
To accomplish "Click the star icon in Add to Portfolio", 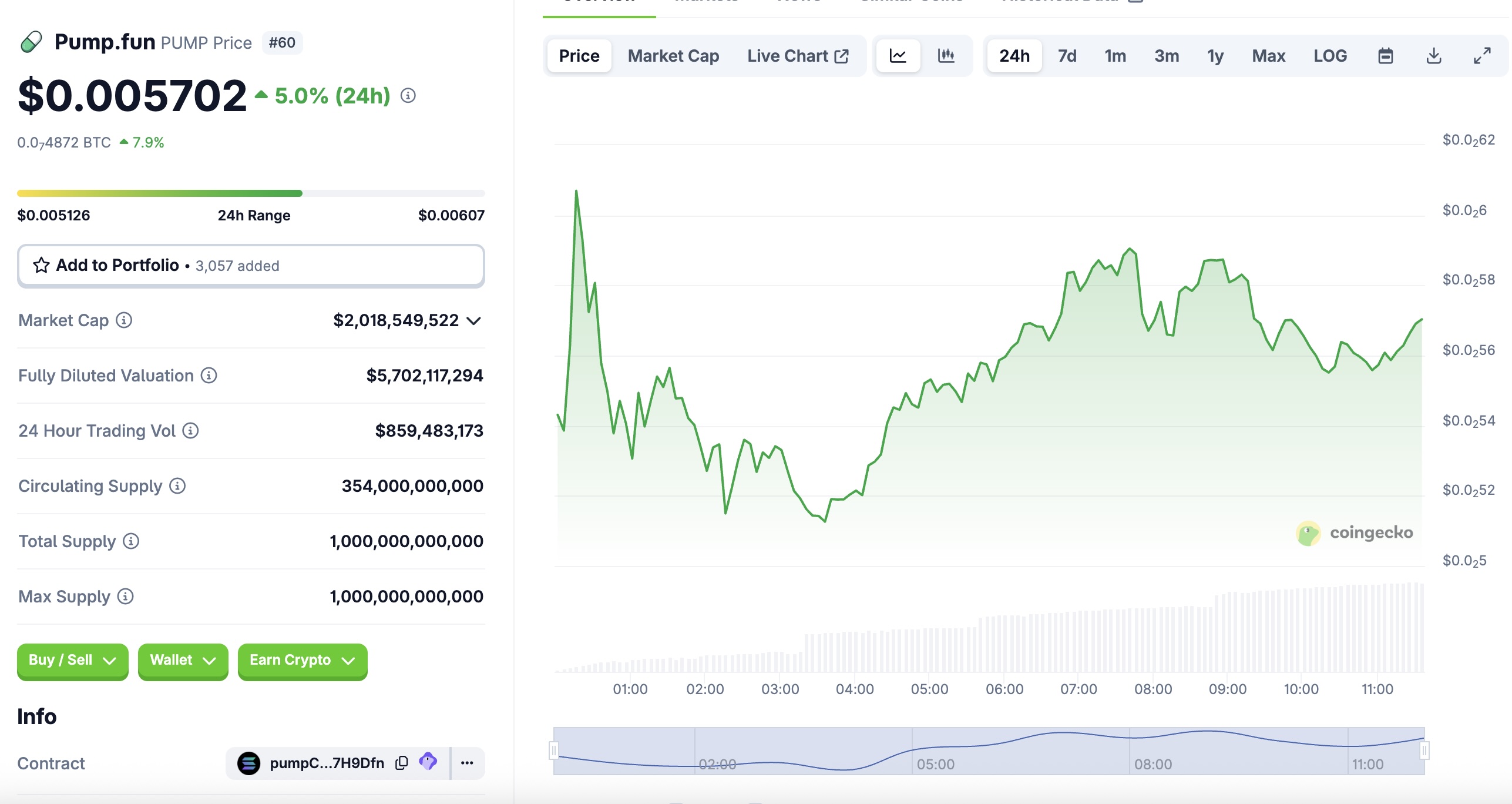I will (41, 265).
